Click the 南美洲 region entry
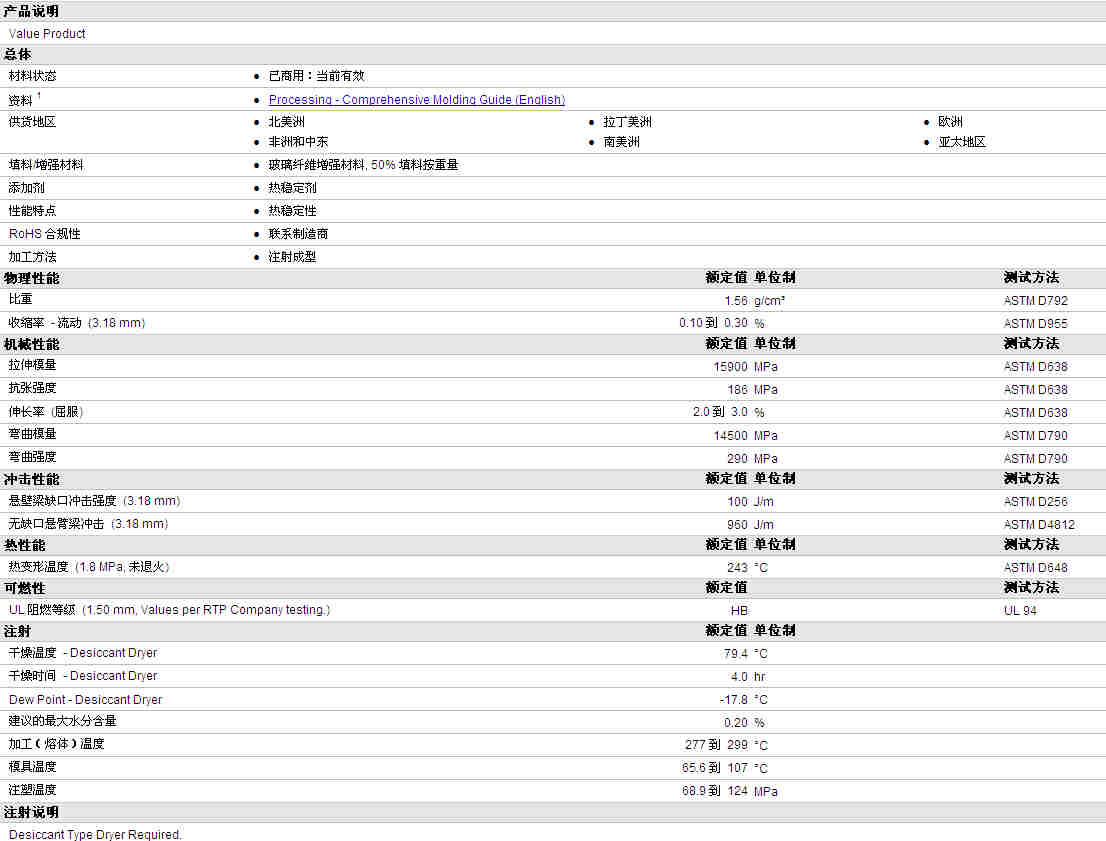 (621, 141)
